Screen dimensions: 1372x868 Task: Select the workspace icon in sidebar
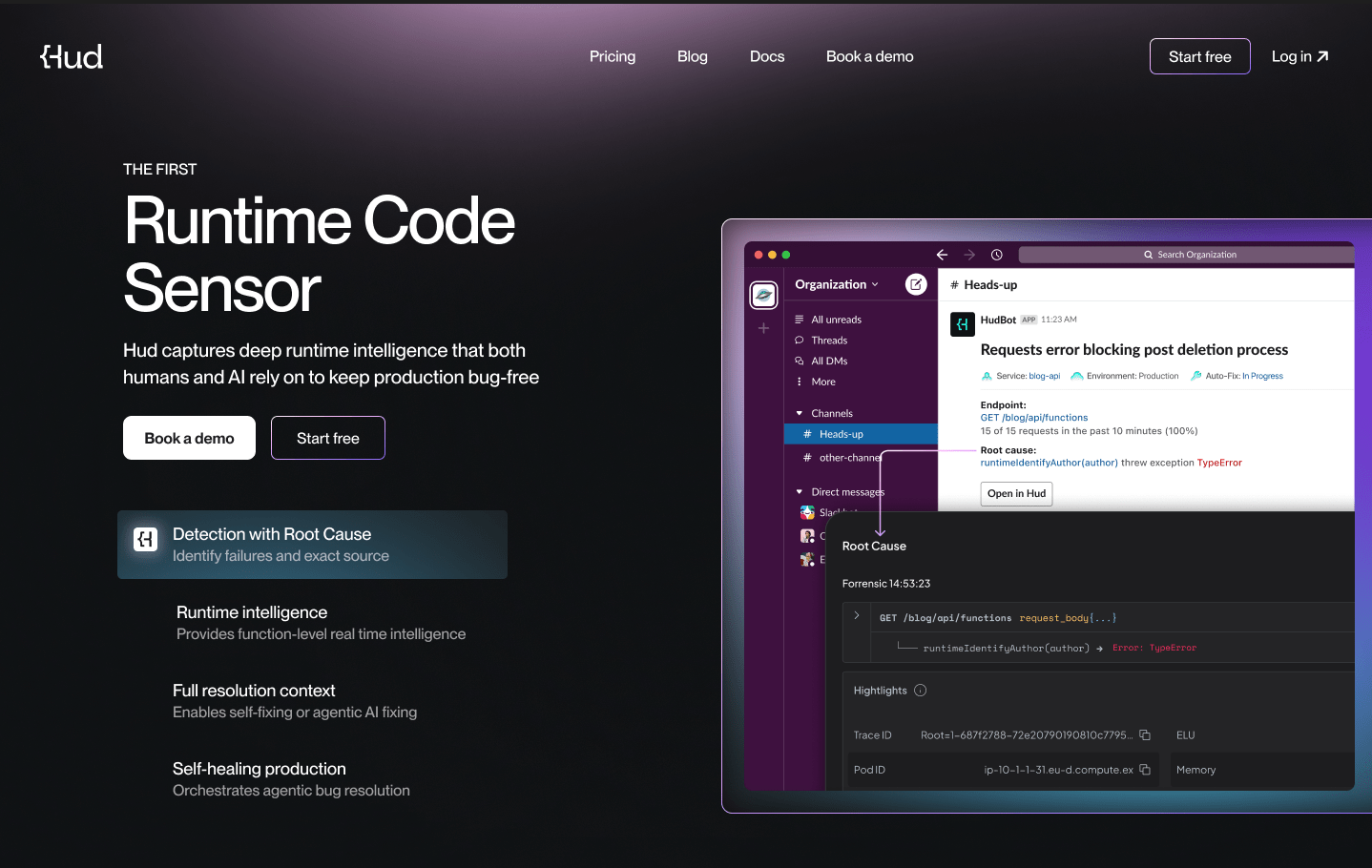pyautogui.click(x=763, y=296)
